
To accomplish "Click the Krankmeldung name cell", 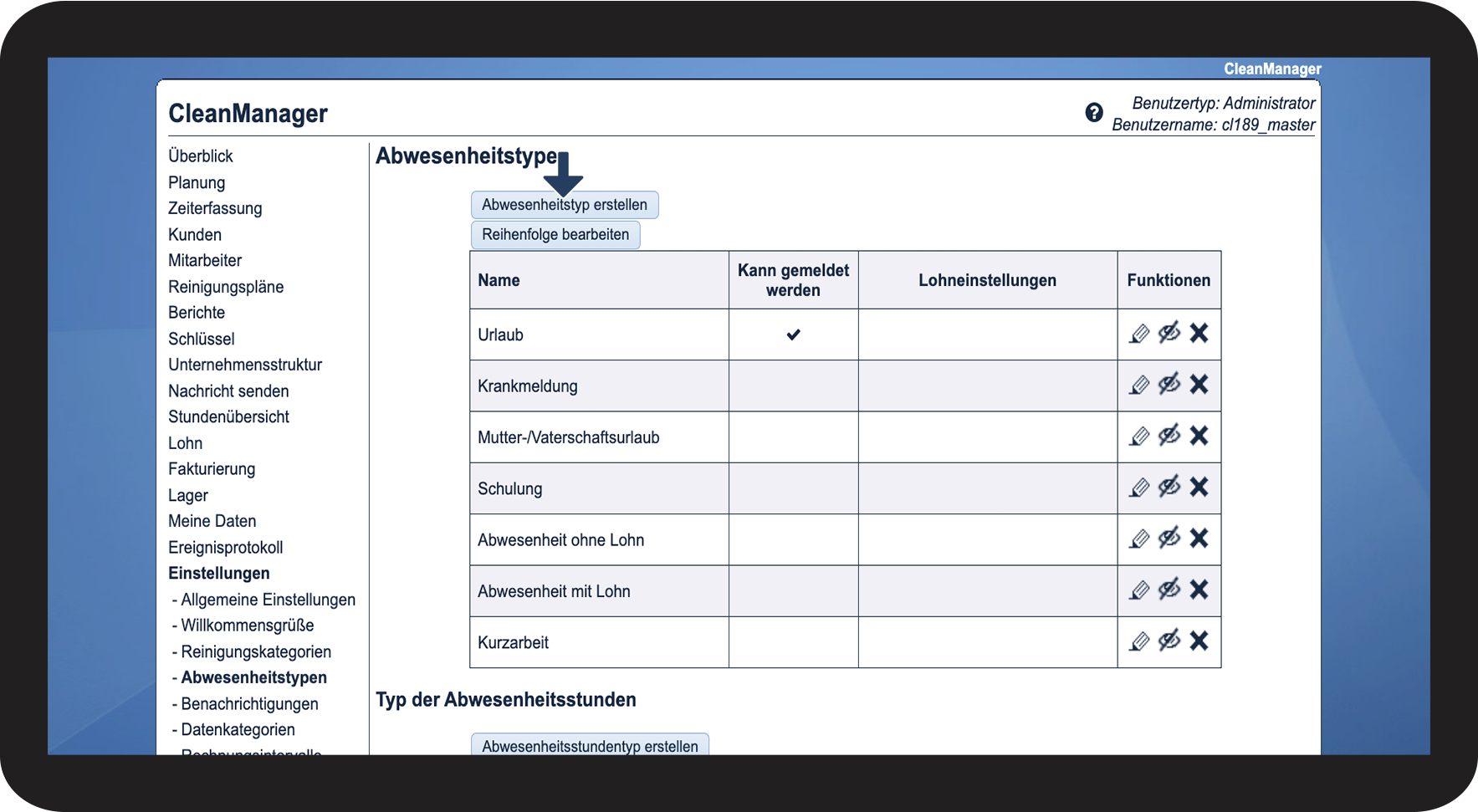I will [599, 386].
